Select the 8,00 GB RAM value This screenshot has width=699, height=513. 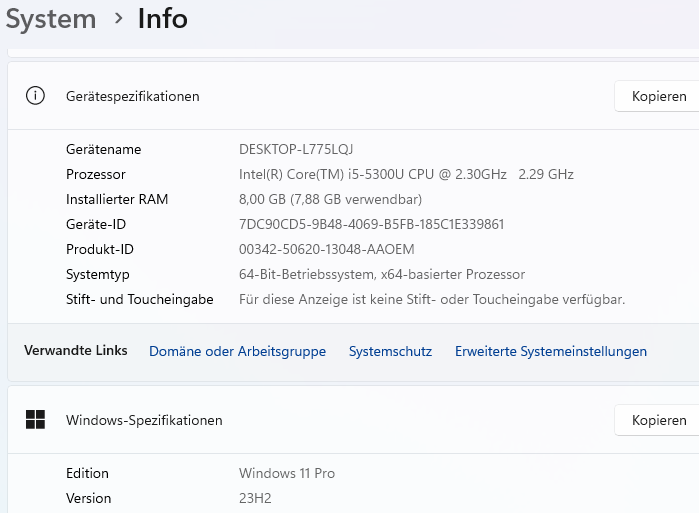(330, 199)
